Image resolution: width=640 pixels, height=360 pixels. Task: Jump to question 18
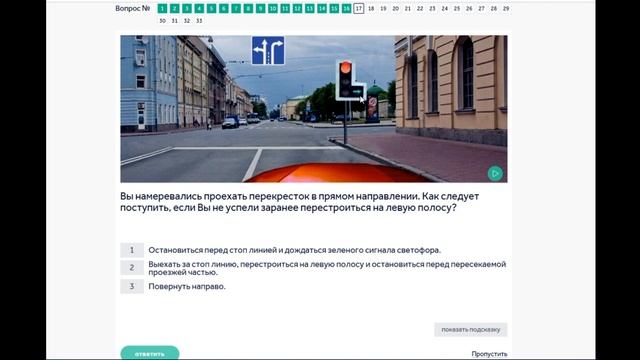click(x=371, y=9)
